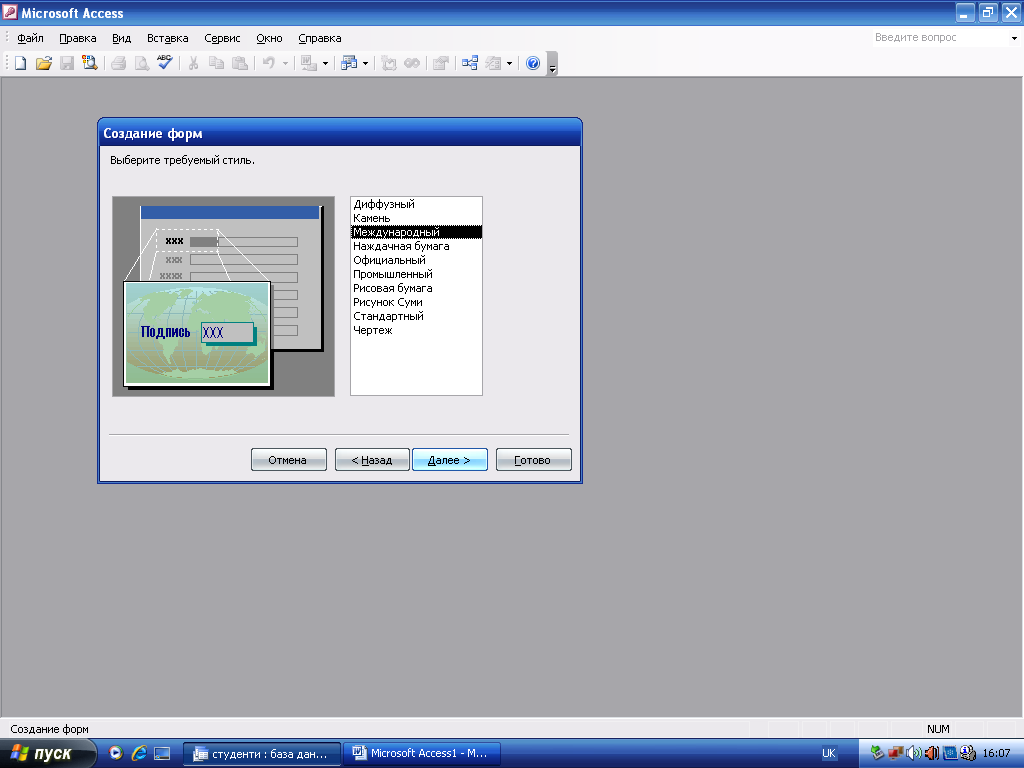This screenshot has height=768, width=1024.
Task: Click the Введите вопрос input field
Action: (939, 38)
